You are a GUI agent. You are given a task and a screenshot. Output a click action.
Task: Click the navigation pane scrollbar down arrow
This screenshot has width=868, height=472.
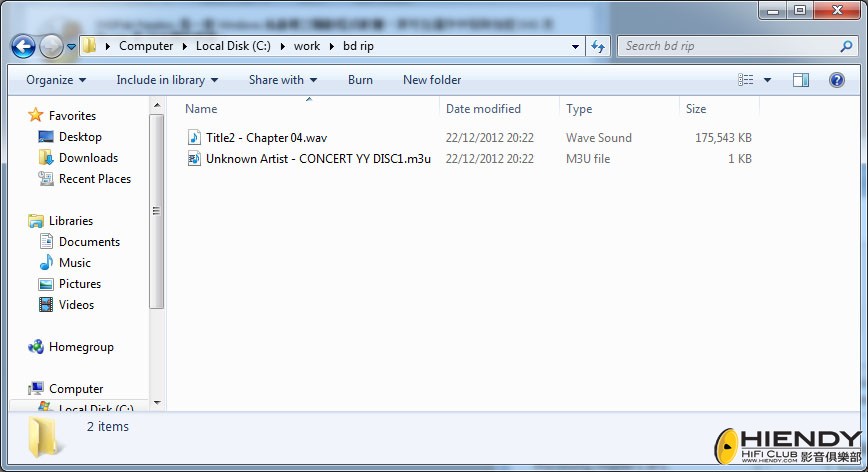coord(157,403)
